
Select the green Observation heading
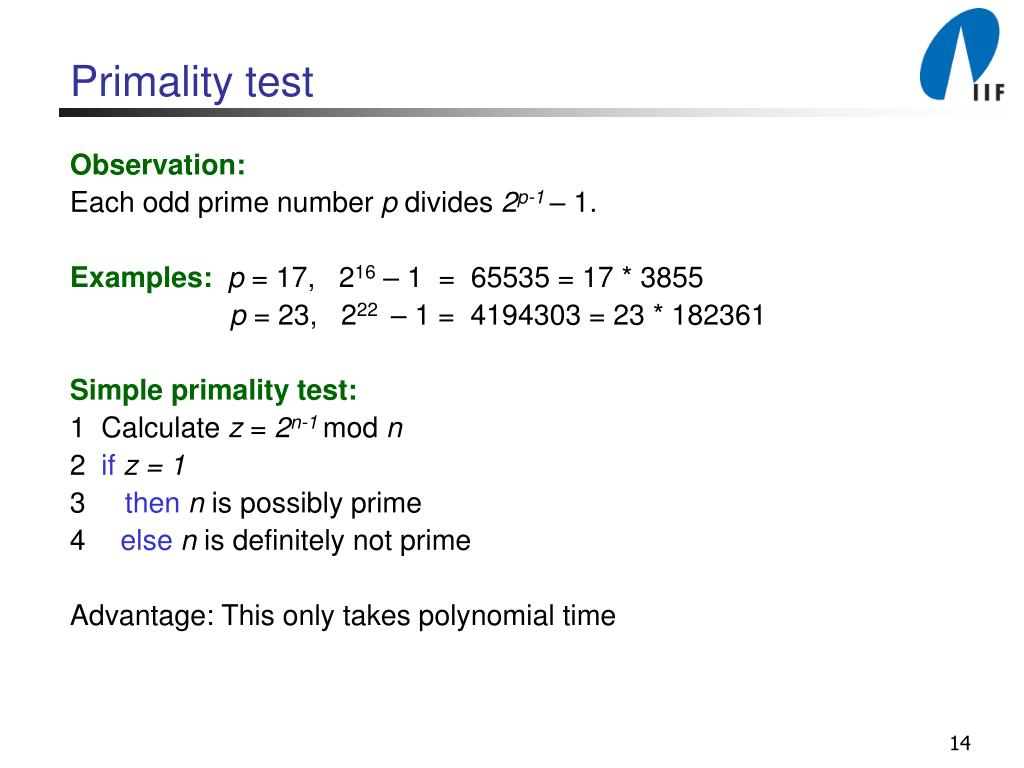point(158,165)
